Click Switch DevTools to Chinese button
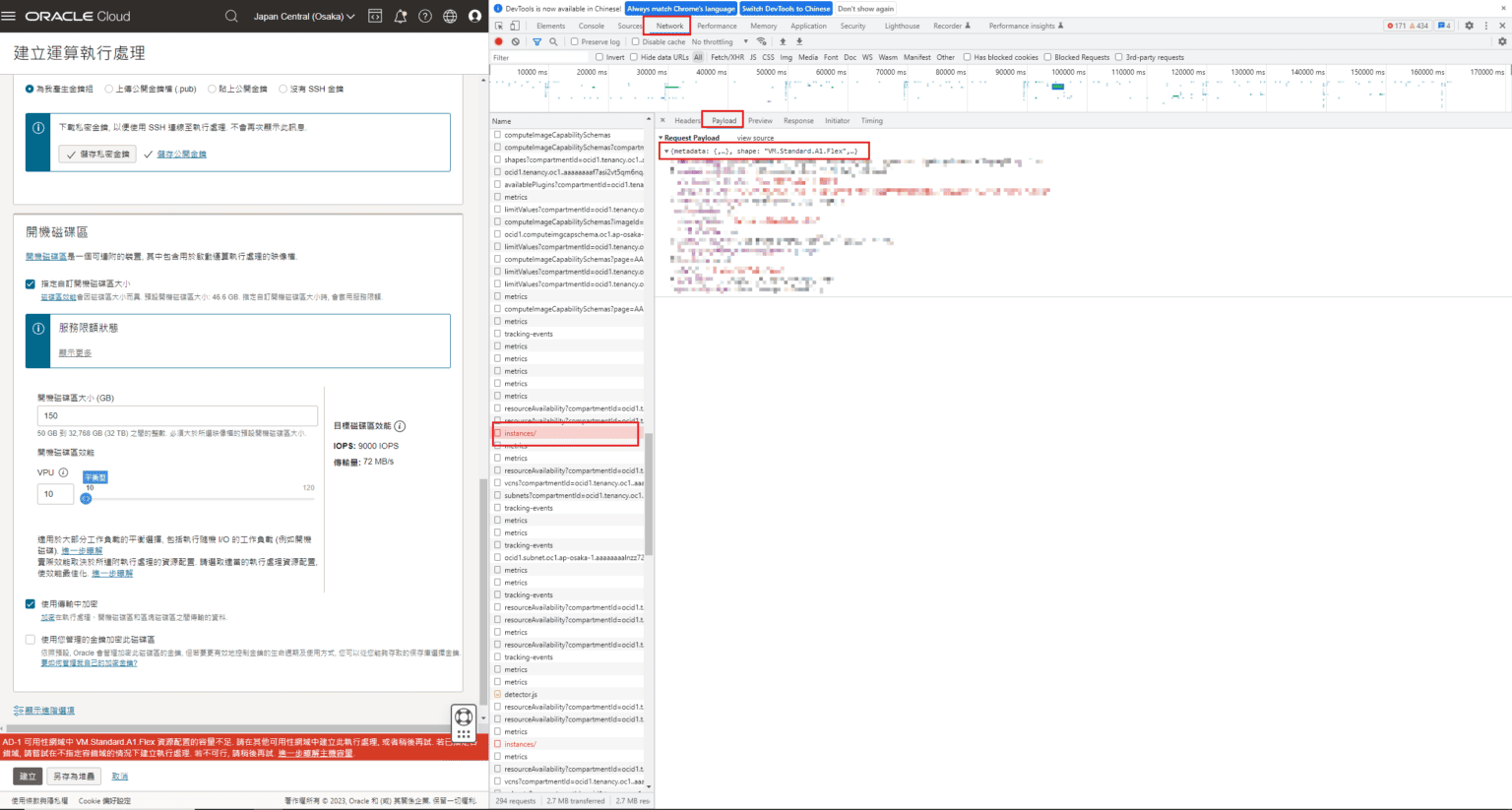 click(786, 8)
